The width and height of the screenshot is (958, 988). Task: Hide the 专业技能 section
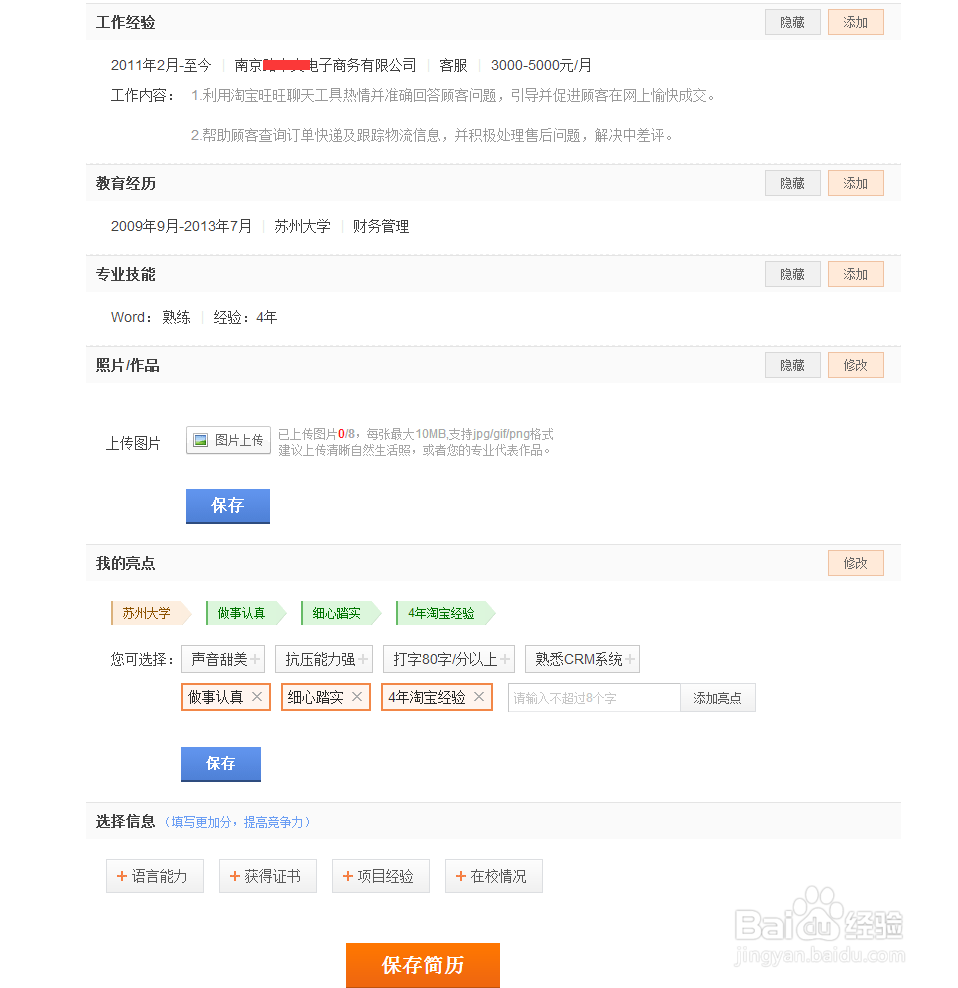click(792, 273)
